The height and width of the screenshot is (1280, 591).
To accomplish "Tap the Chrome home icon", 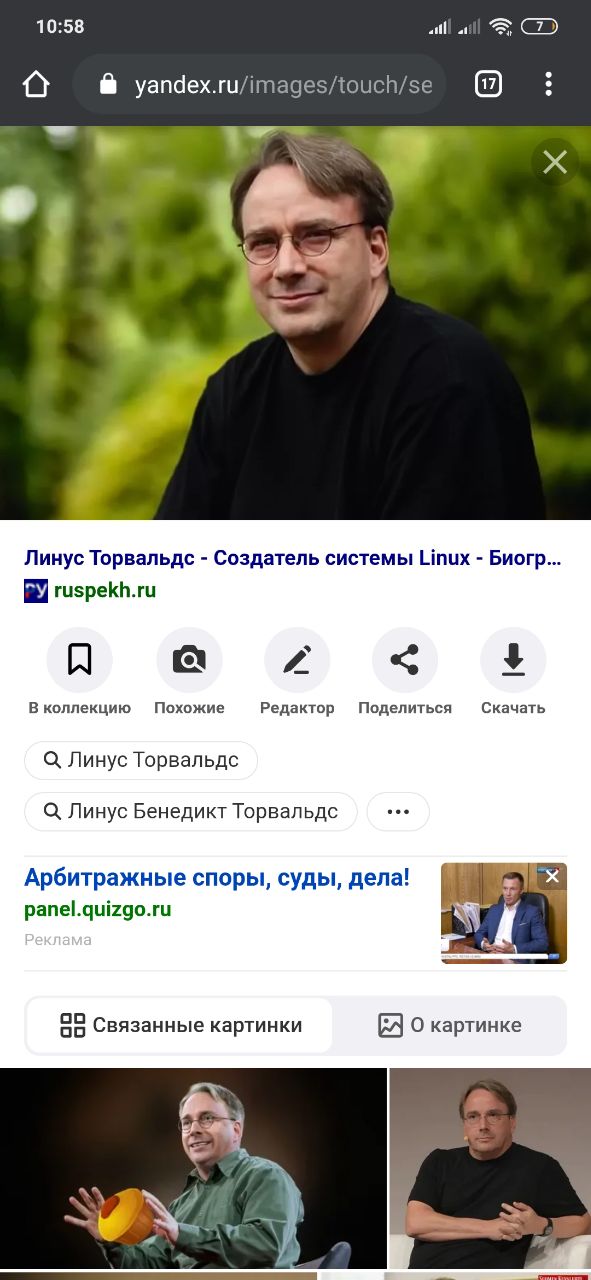I will [36, 85].
